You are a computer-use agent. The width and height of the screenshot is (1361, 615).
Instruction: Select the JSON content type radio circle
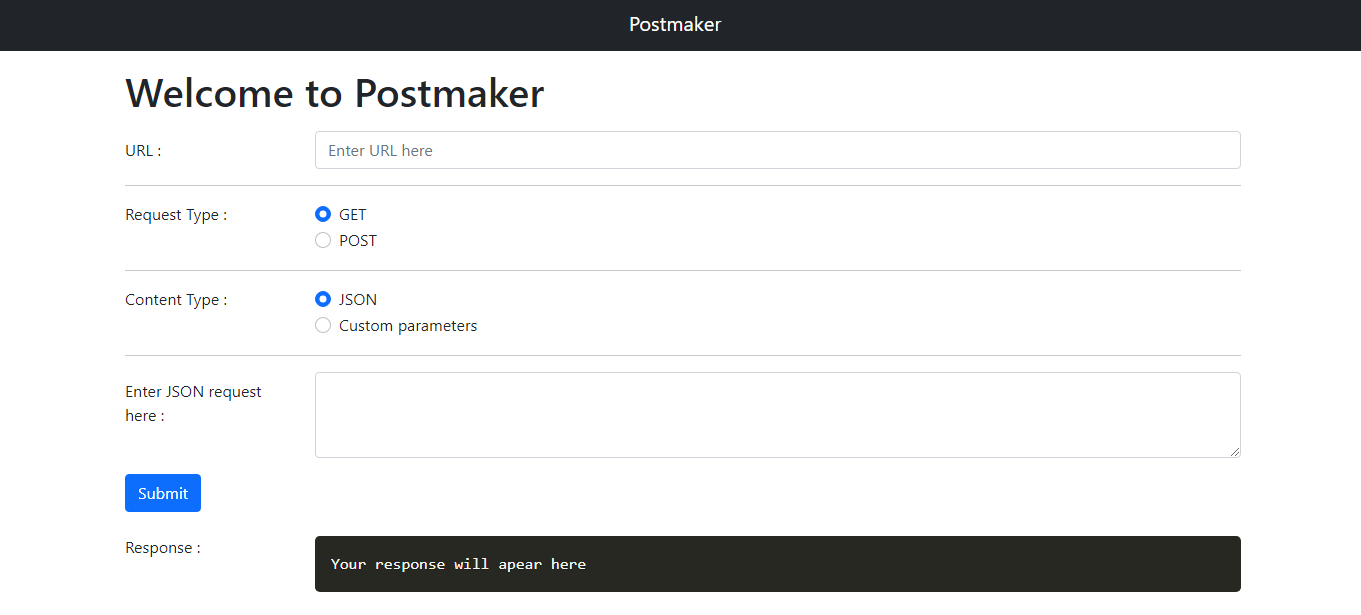[x=323, y=299]
